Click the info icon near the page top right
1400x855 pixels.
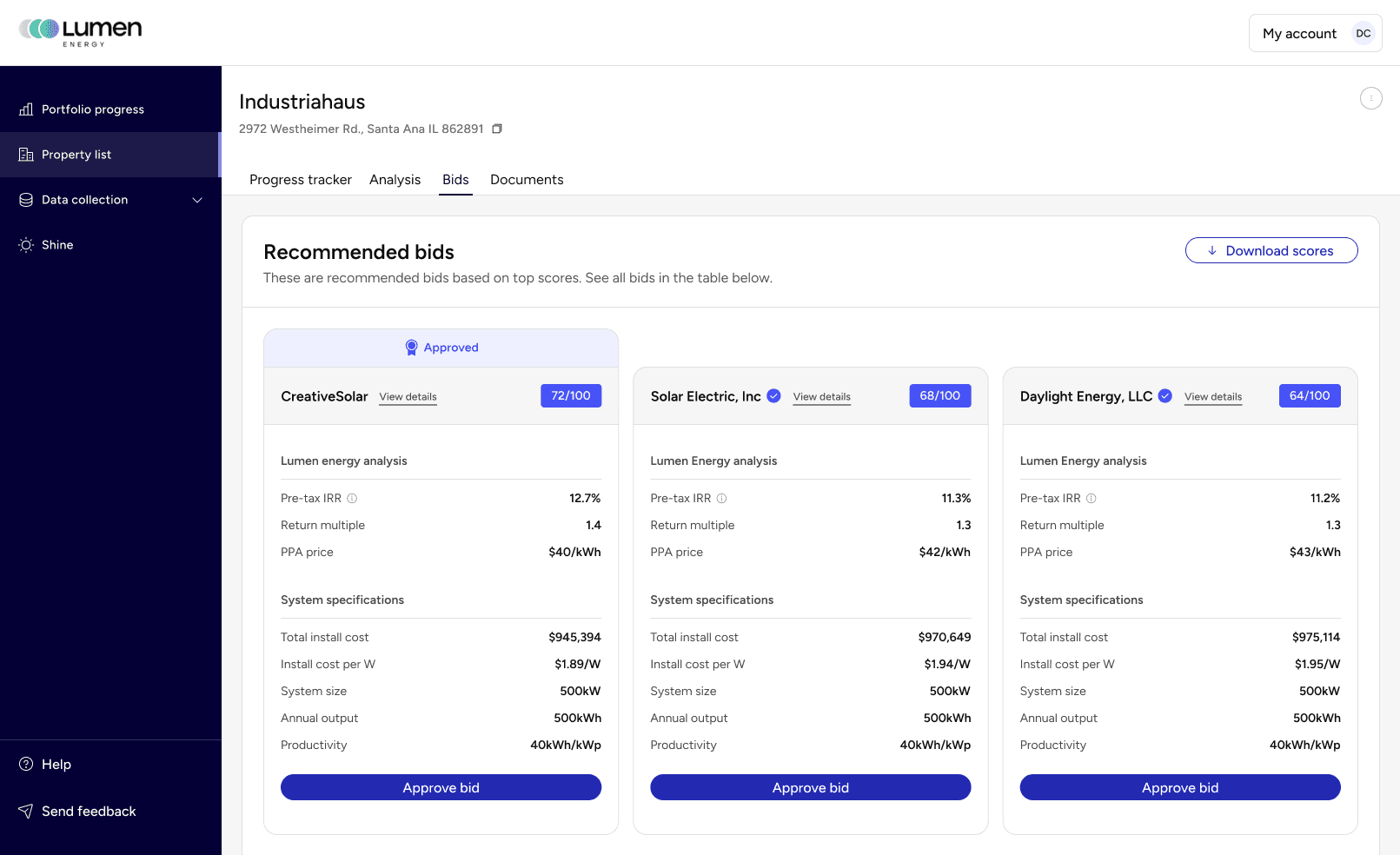[x=1370, y=98]
